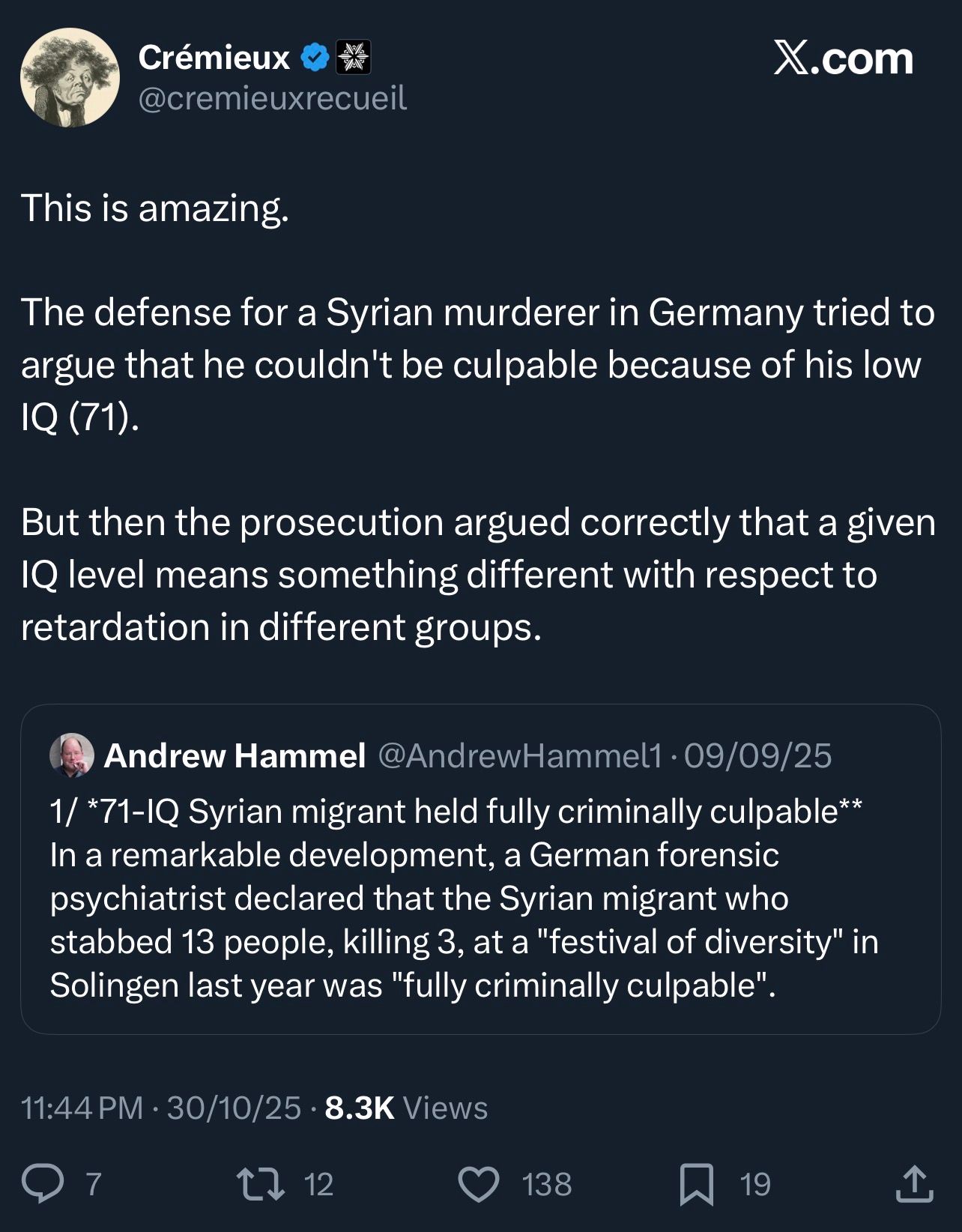Click the 09/09/25 quoted tweet date
The width and height of the screenshot is (962, 1232).
757,755
